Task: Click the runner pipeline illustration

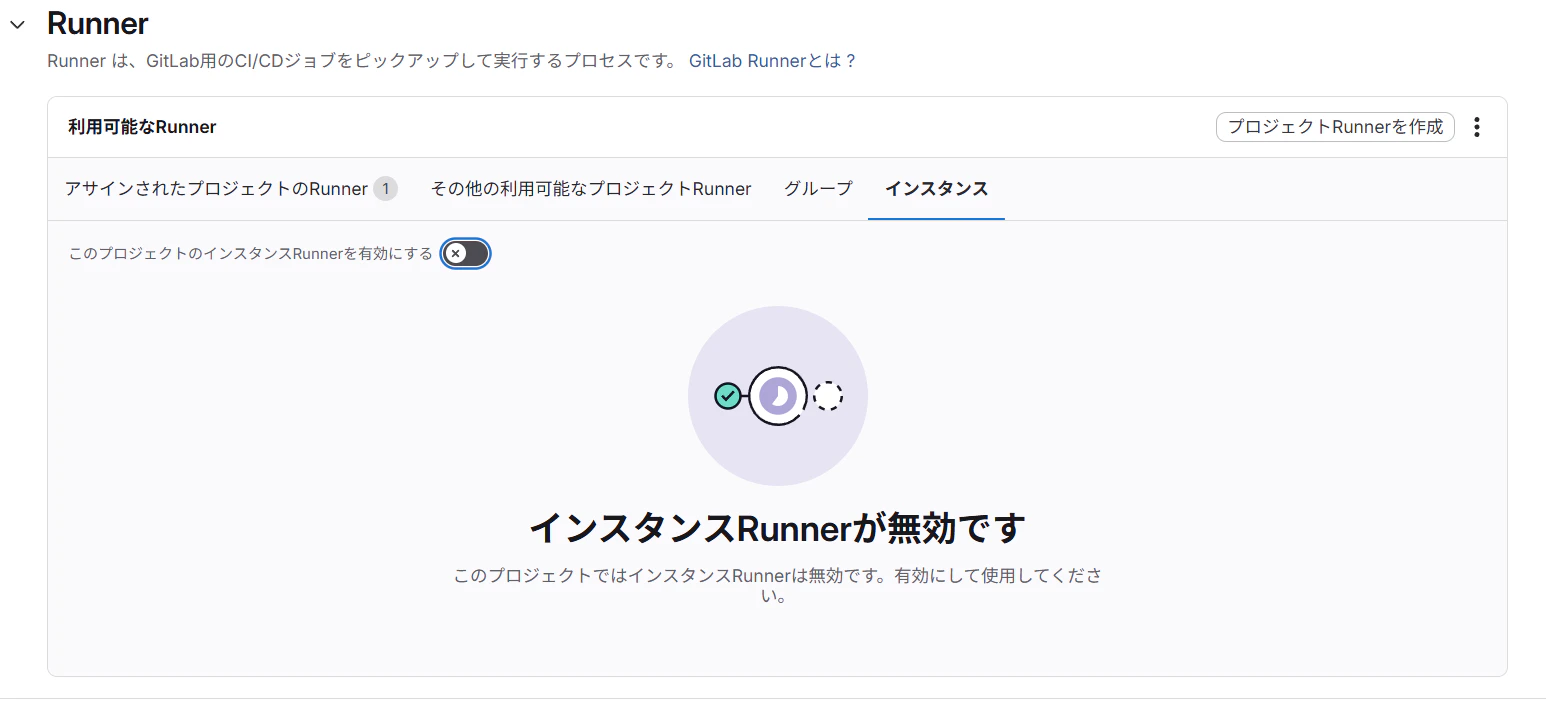Action: [x=778, y=396]
